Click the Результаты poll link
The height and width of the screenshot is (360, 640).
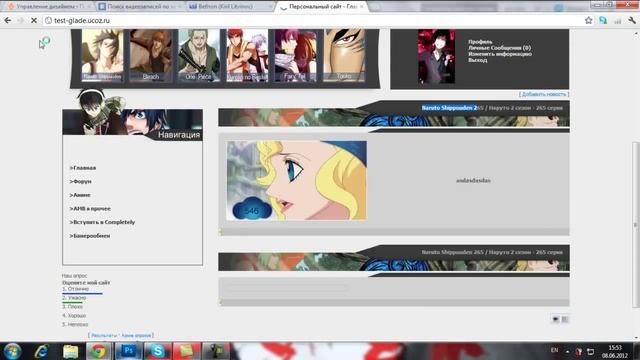pyautogui.click(x=104, y=336)
